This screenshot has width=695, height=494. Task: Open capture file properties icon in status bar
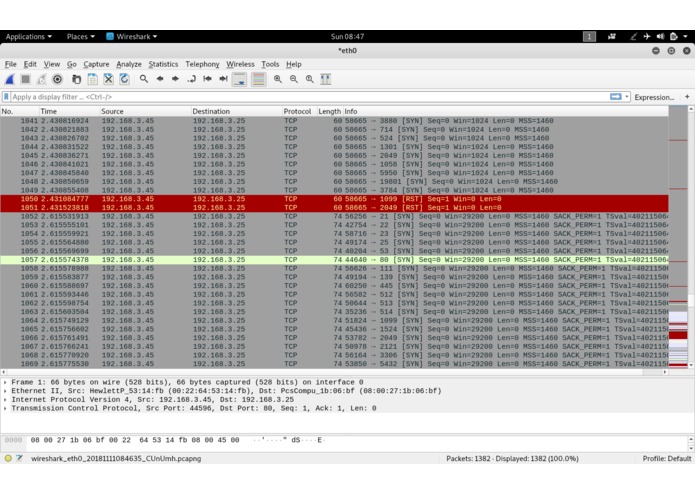[x=20, y=458]
